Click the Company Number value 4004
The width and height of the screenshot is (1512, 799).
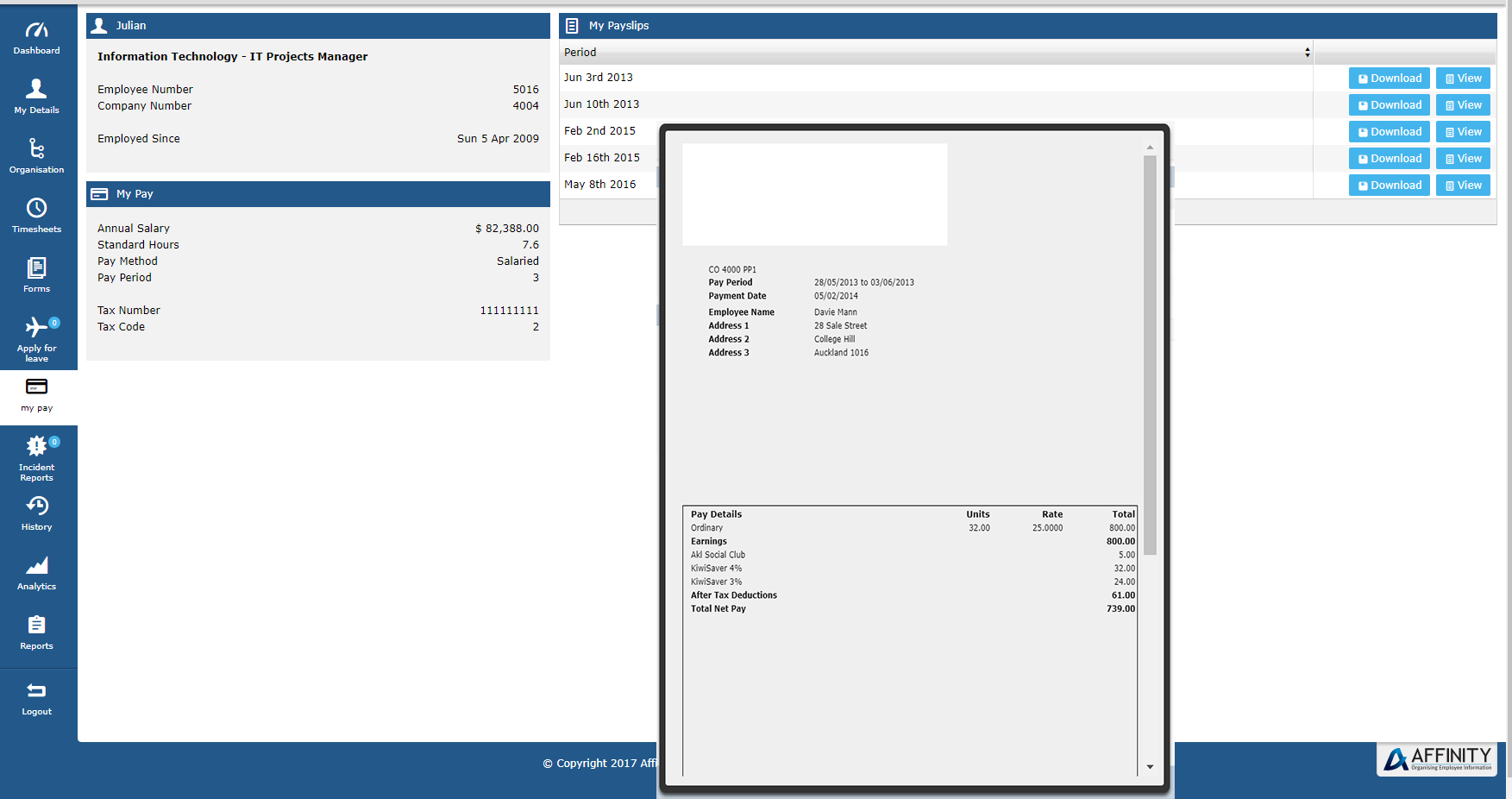click(526, 106)
